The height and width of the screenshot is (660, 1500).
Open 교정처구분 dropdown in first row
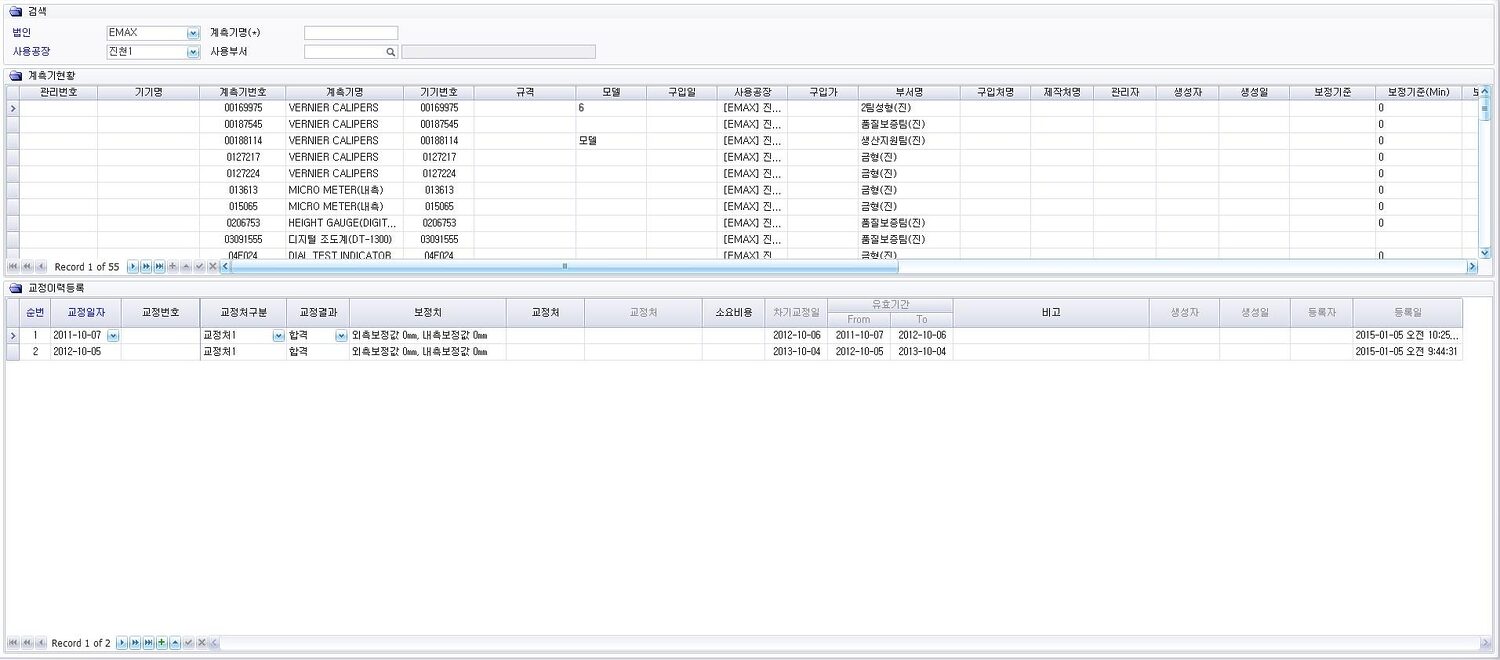coord(278,336)
